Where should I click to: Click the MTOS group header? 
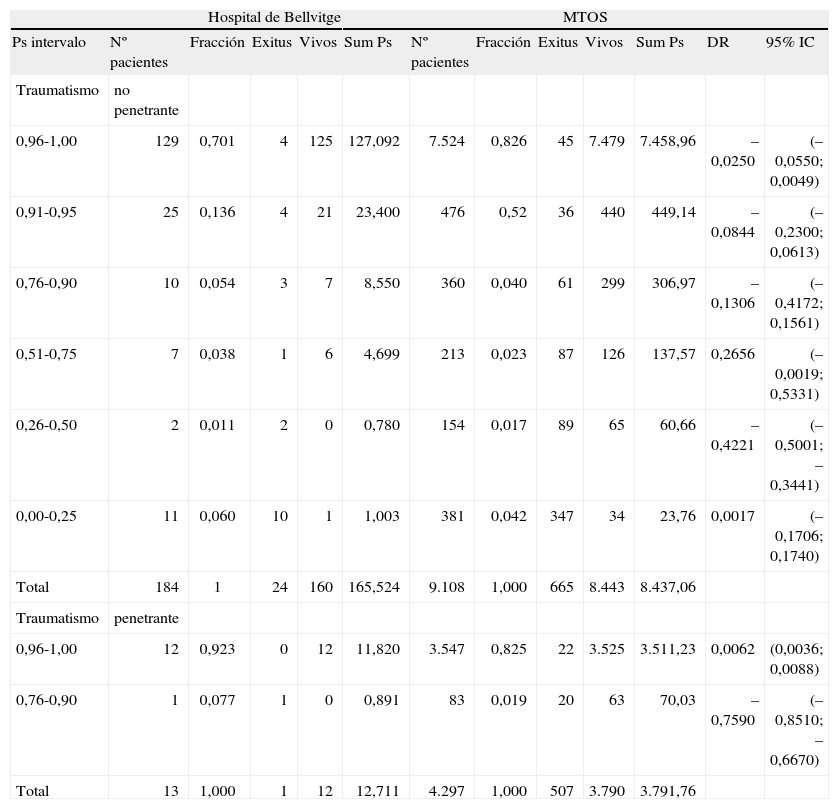584,18
